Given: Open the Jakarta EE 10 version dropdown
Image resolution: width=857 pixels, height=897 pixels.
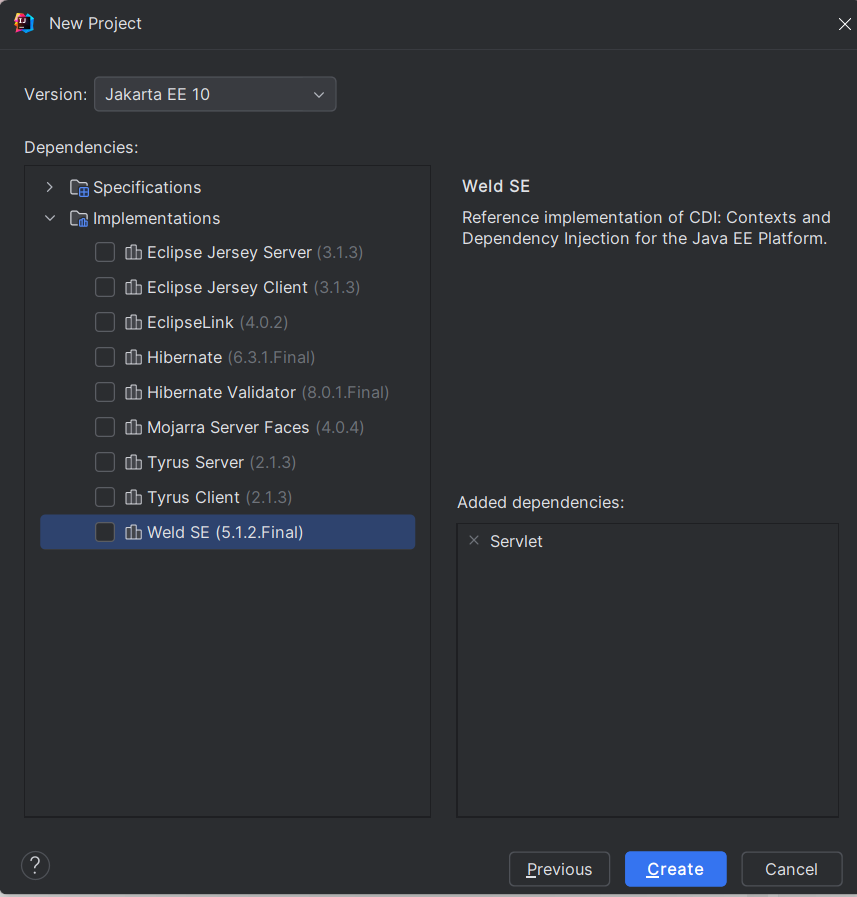Looking at the screenshot, I should [x=215, y=94].
